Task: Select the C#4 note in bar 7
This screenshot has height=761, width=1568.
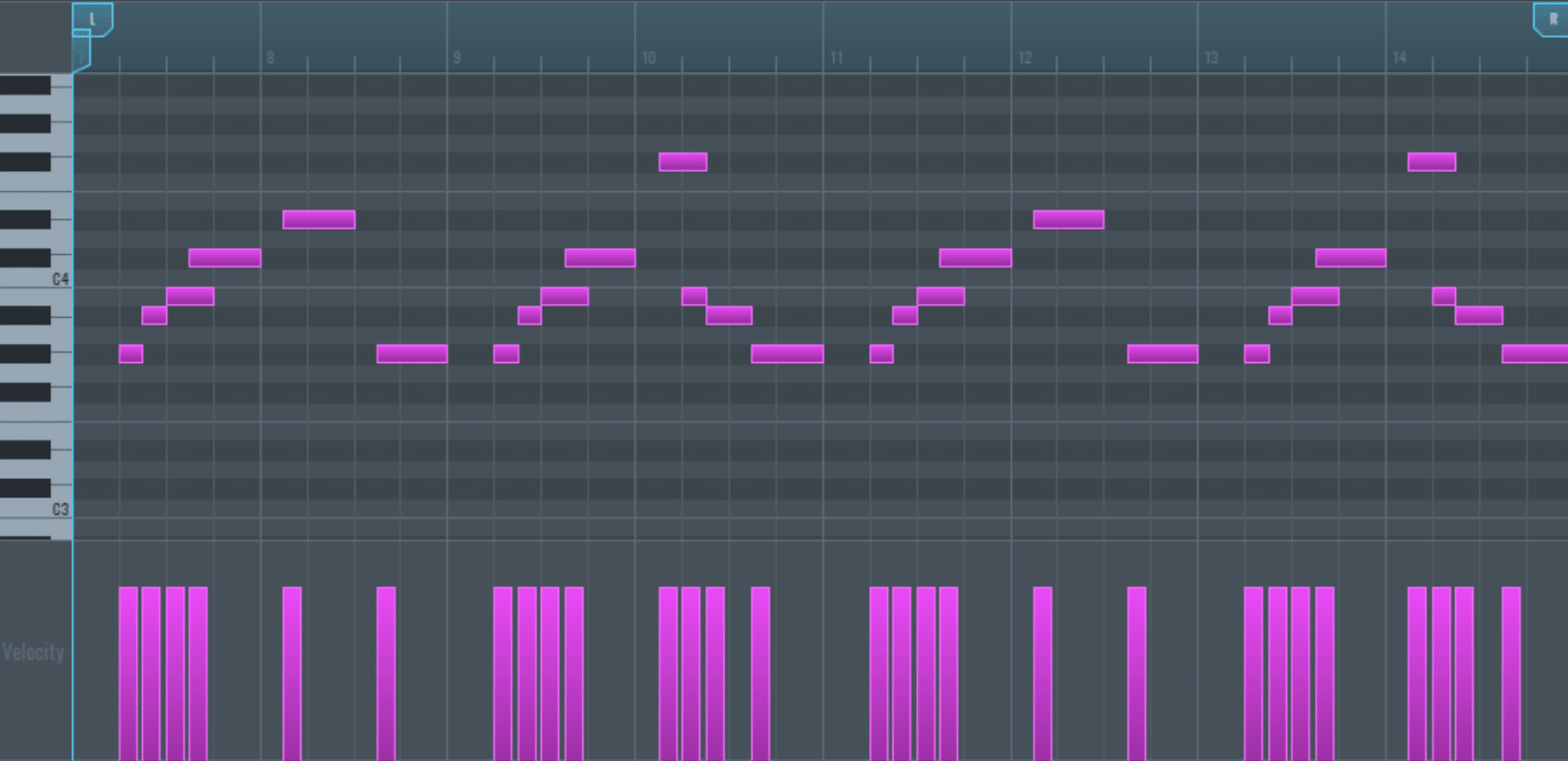Action: tap(225, 258)
